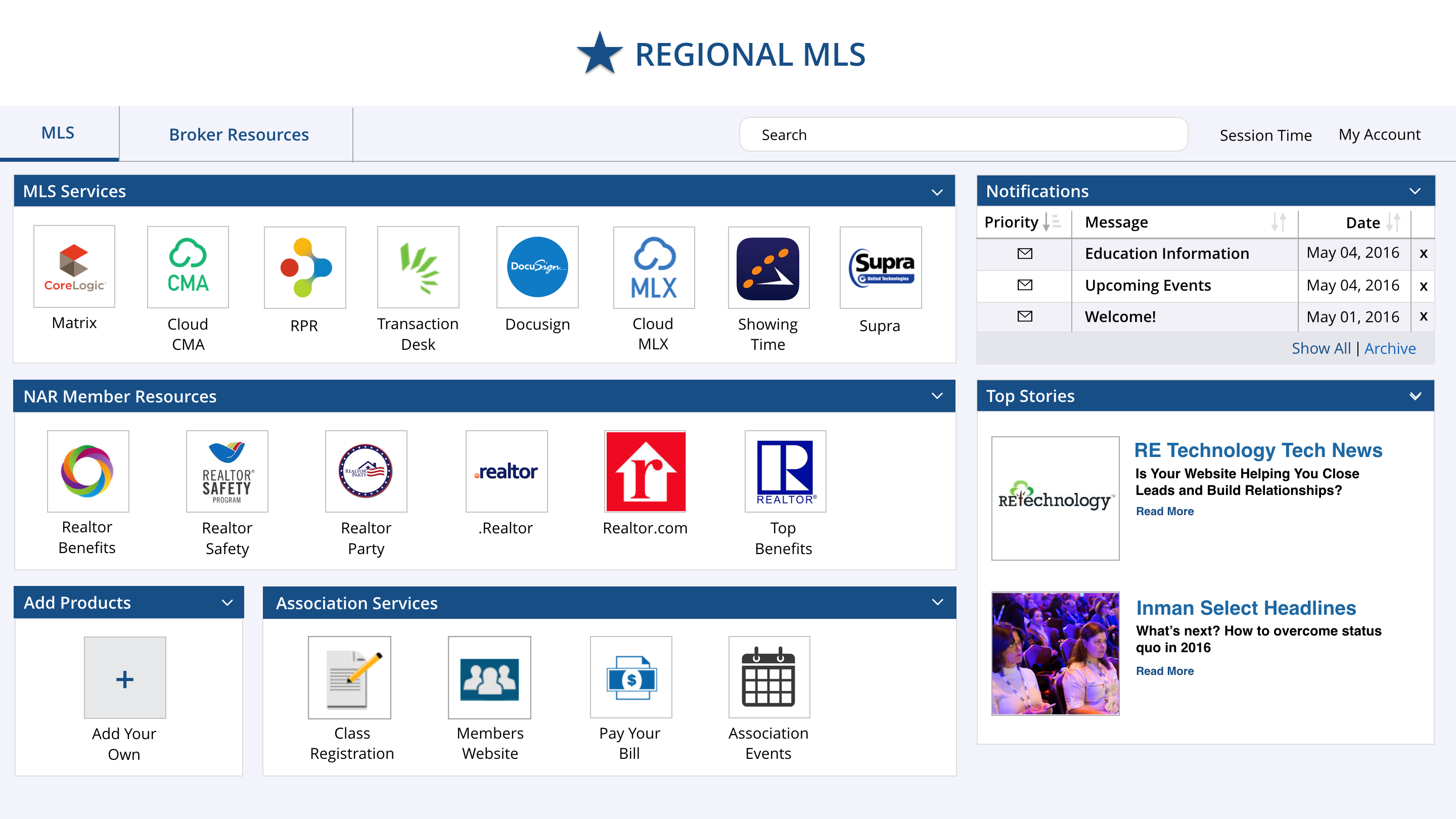Viewport: 1456px width, 819px height.
Task: Click the Inman conference photo thumbnail
Action: coord(1055,653)
